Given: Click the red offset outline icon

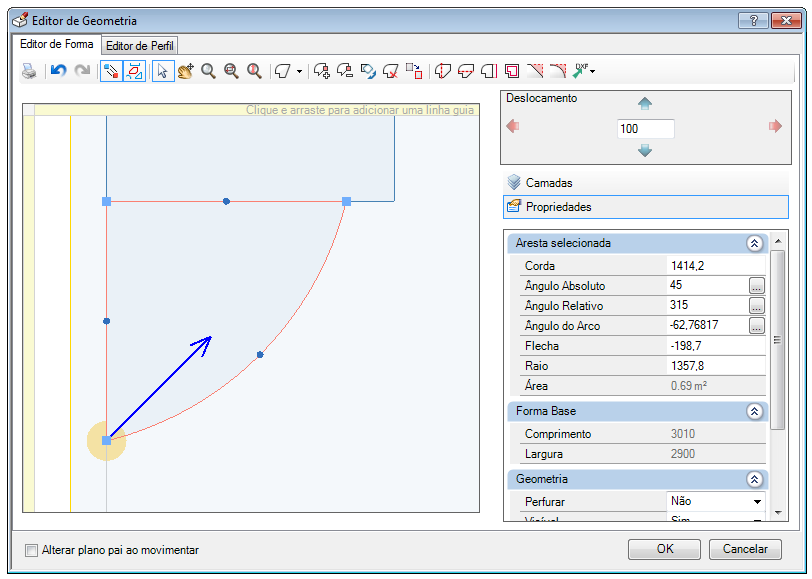Looking at the screenshot, I should tap(512, 71).
